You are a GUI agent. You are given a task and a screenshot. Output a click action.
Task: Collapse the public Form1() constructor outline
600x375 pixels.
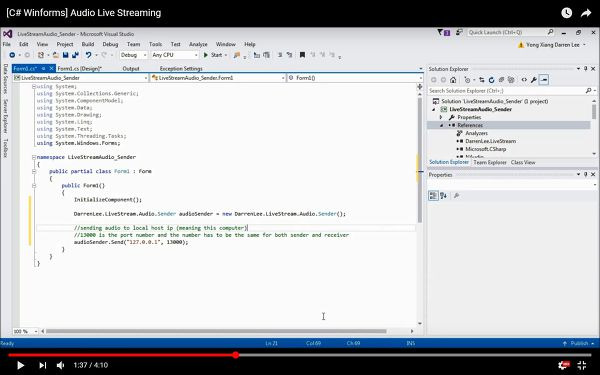point(34,186)
